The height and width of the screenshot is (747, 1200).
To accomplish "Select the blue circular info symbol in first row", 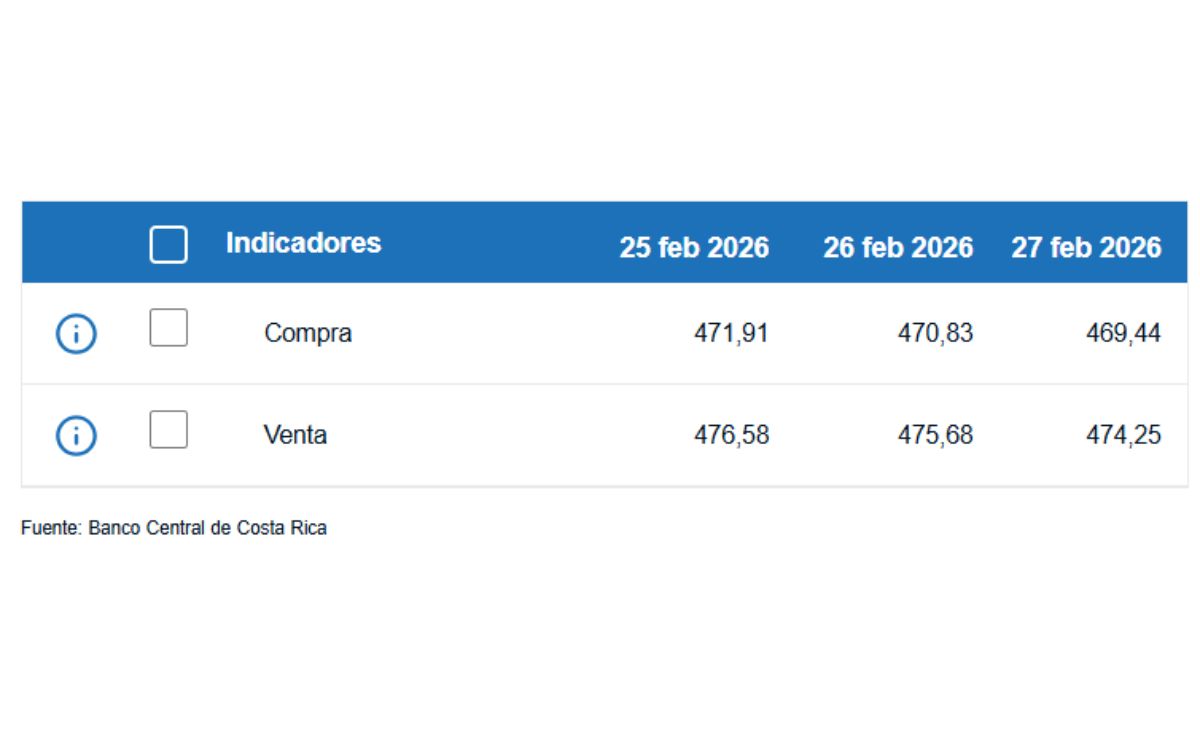I will pos(75,333).
